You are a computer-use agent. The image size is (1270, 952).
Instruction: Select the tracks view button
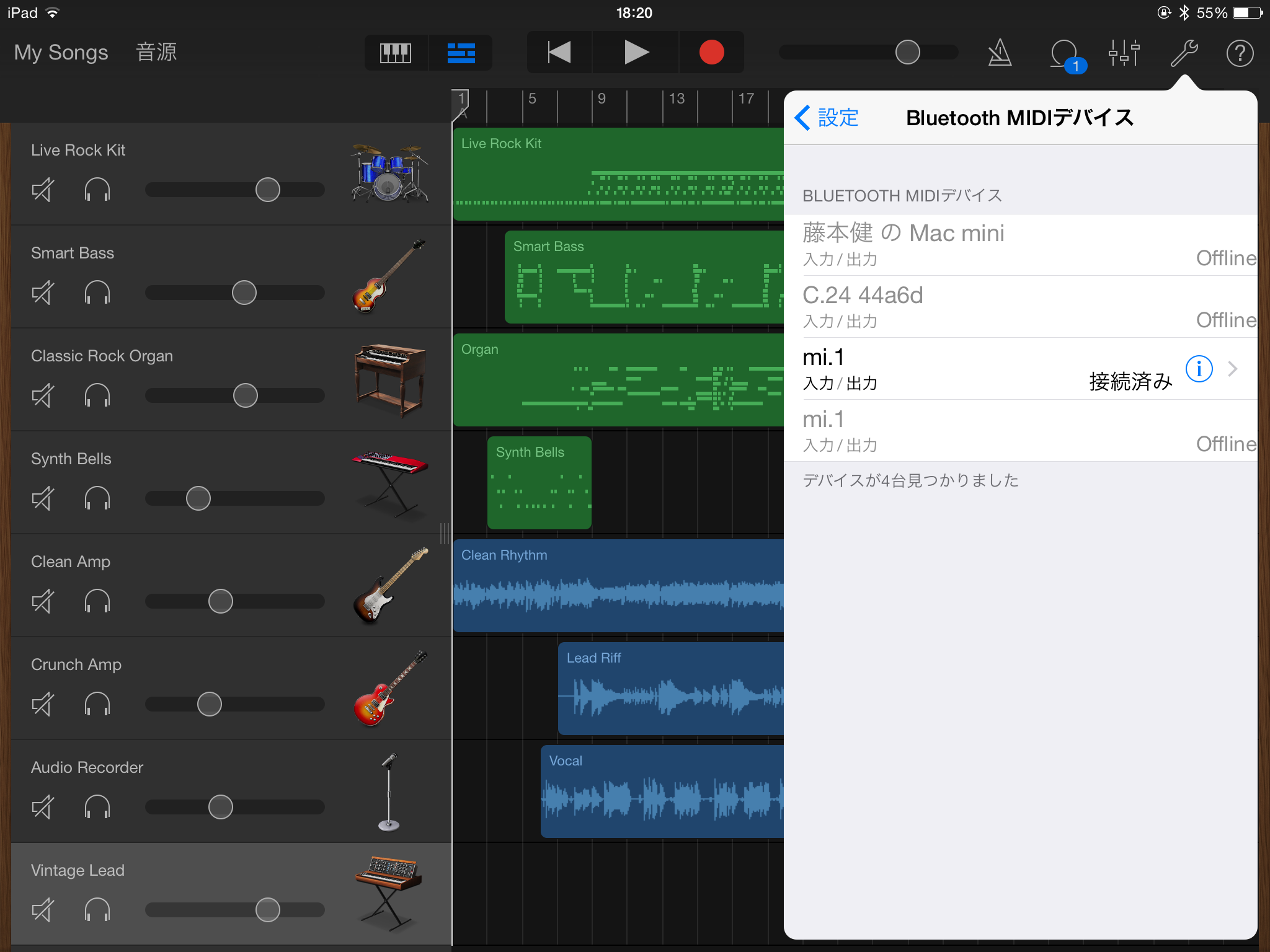pyautogui.click(x=461, y=53)
